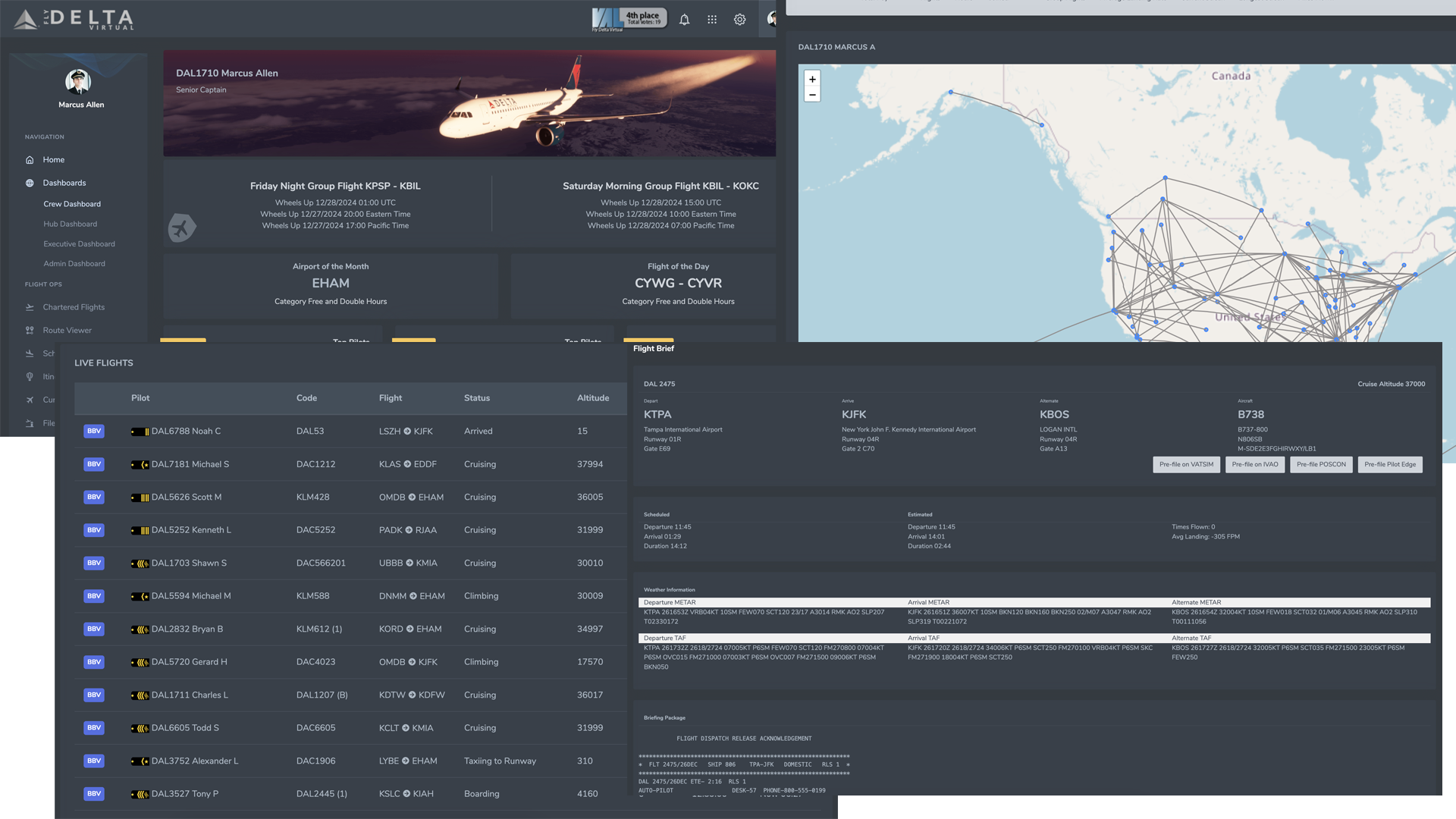Click BBV badge for DAL6788 Noah C
Image resolution: width=1456 pixels, height=819 pixels.
(94, 431)
